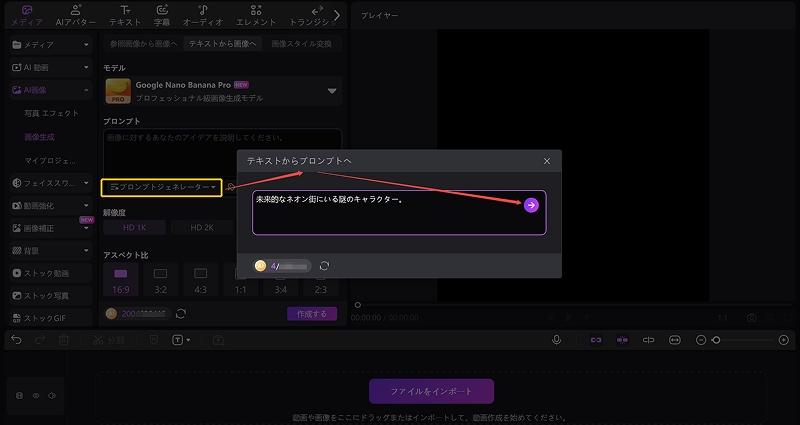
Task: Switch to テキストから画像へ mode
Action: tap(222, 44)
